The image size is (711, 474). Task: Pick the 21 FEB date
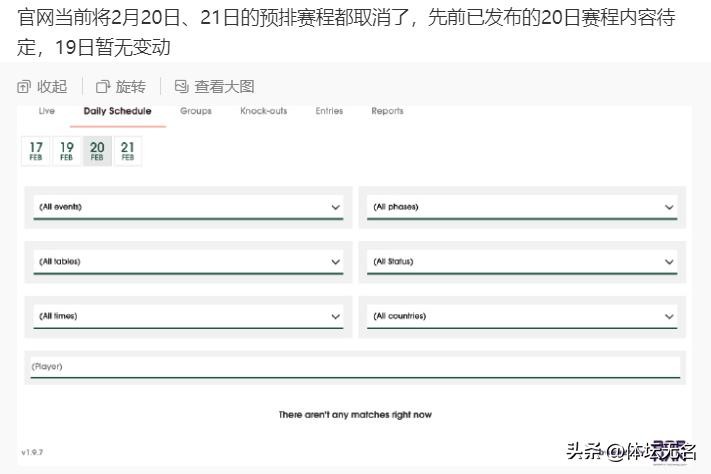(x=128, y=151)
